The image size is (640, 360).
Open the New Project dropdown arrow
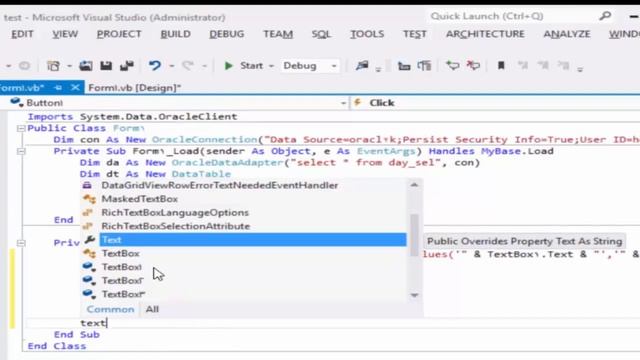click(69, 66)
